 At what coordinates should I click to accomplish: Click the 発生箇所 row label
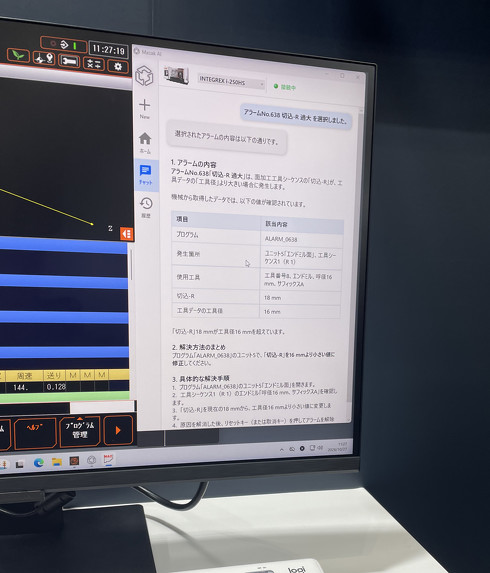(188, 253)
